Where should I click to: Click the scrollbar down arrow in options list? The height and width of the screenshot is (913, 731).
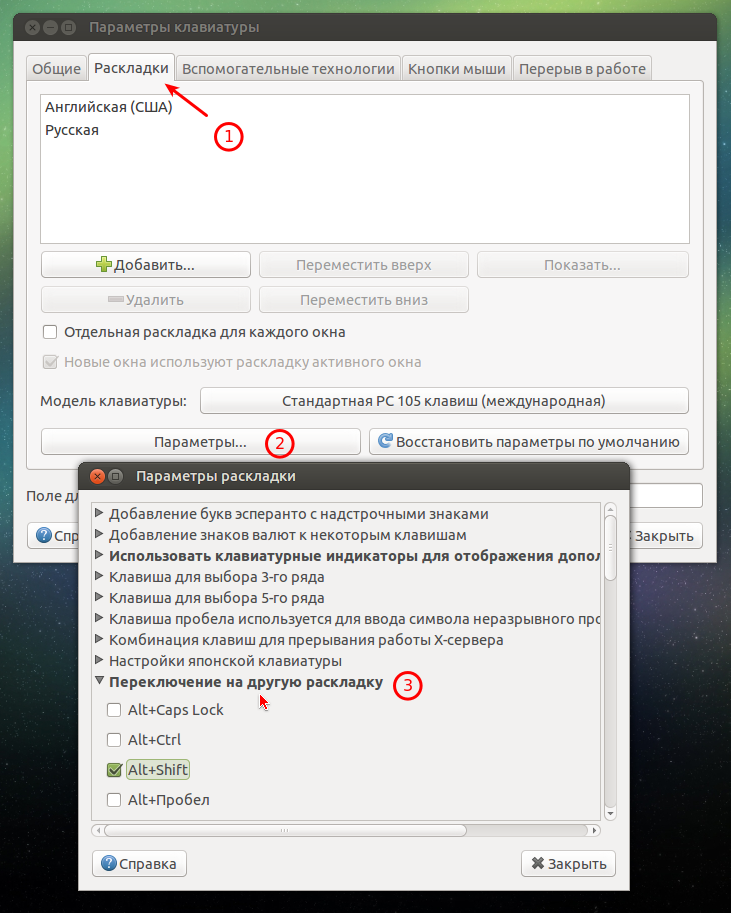[610, 814]
